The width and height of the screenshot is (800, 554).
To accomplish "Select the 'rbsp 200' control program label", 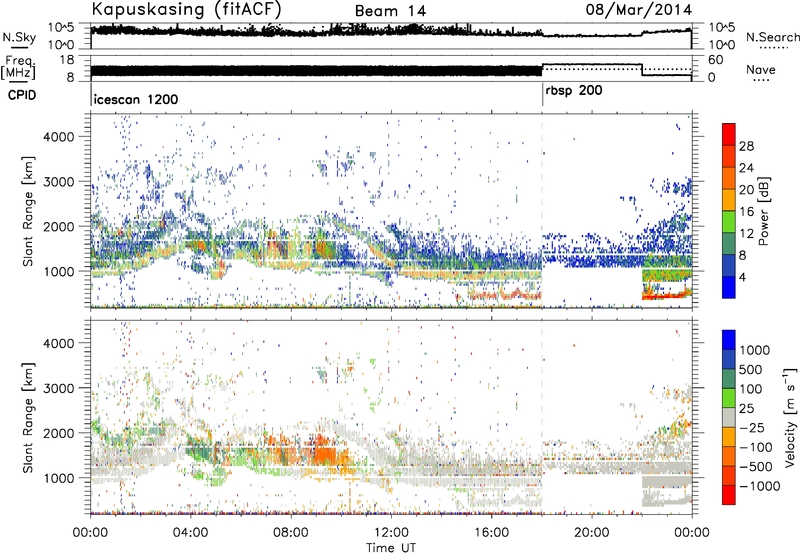I will [573, 91].
